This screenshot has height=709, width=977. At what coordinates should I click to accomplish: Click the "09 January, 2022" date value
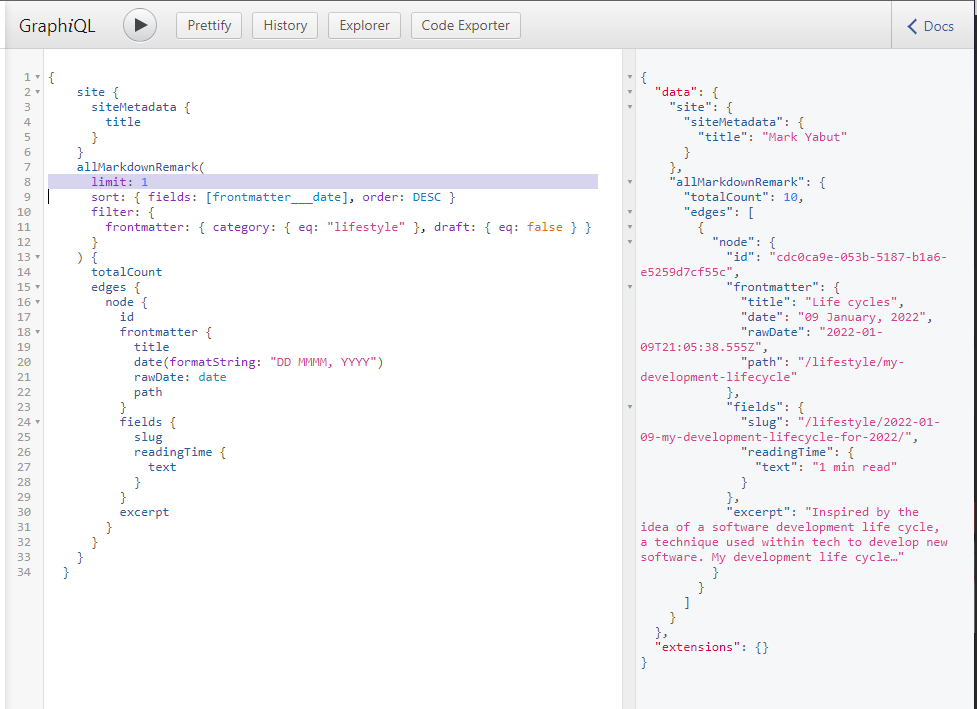coord(862,317)
